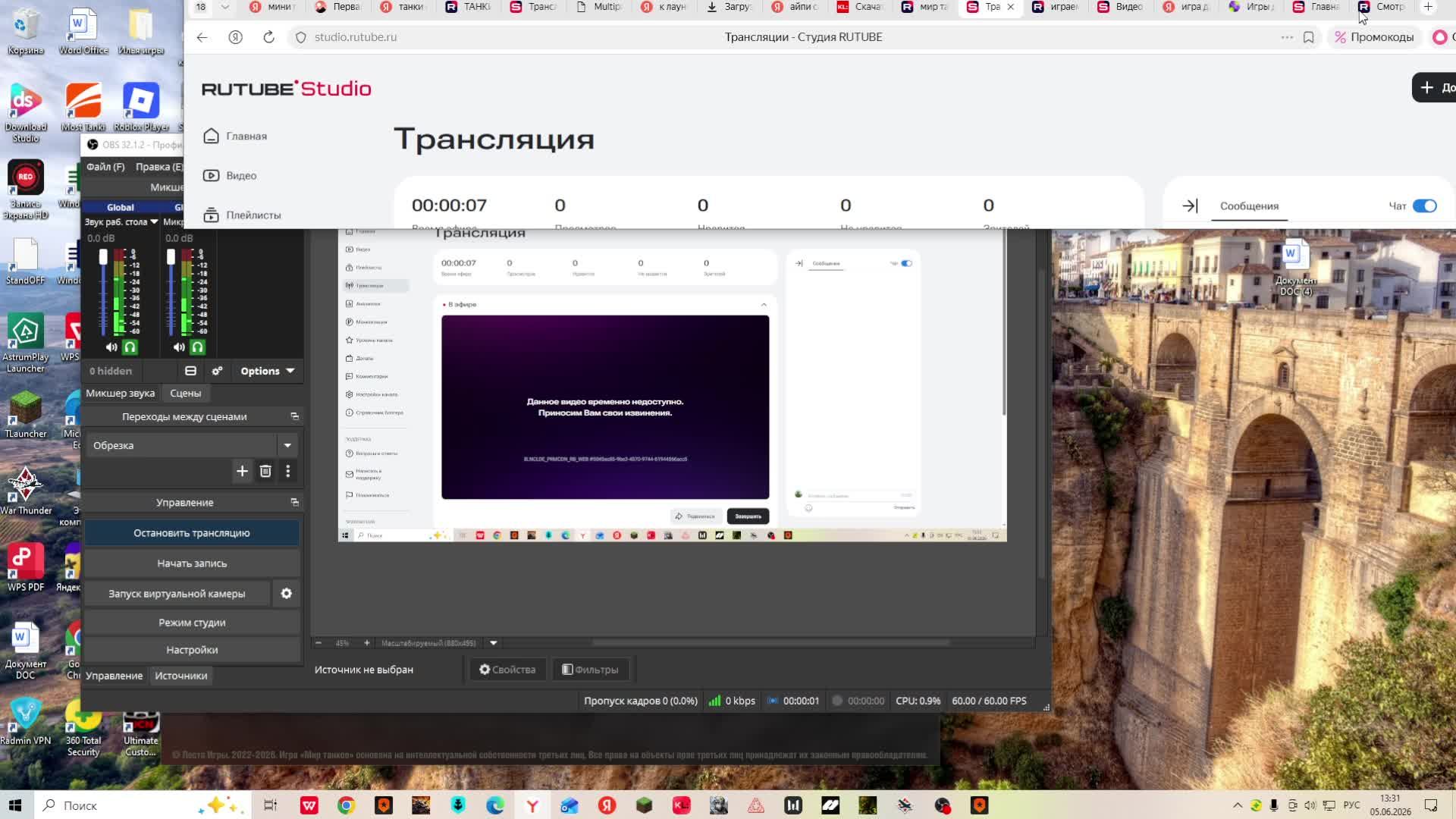Adjust microphone volume fader
The image size is (1456, 819).
[x=171, y=258]
